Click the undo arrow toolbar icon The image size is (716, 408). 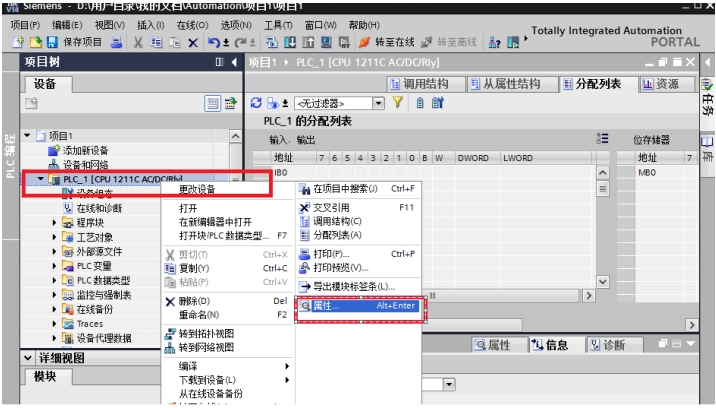pos(213,42)
